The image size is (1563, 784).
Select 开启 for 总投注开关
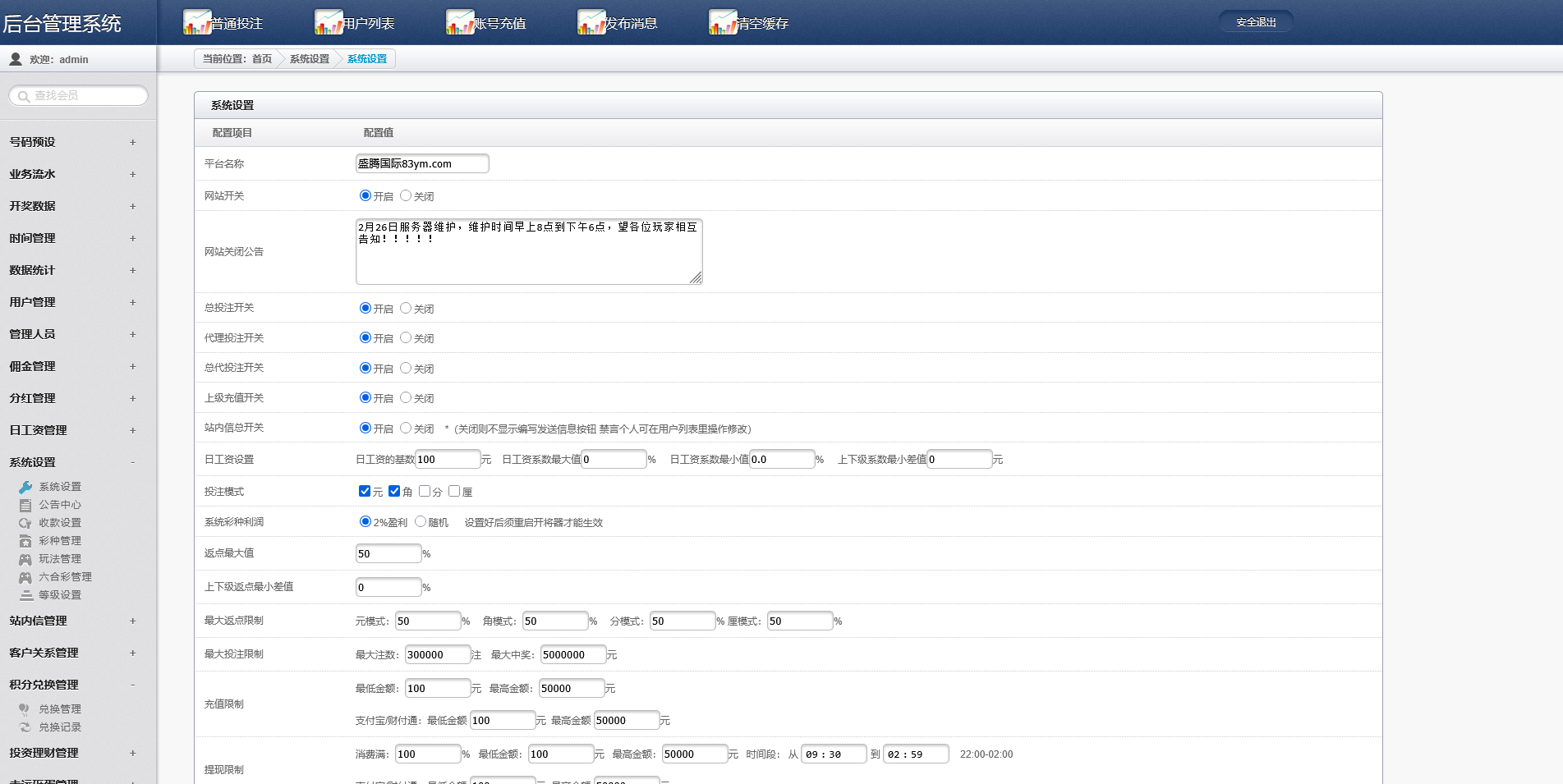pos(365,308)
